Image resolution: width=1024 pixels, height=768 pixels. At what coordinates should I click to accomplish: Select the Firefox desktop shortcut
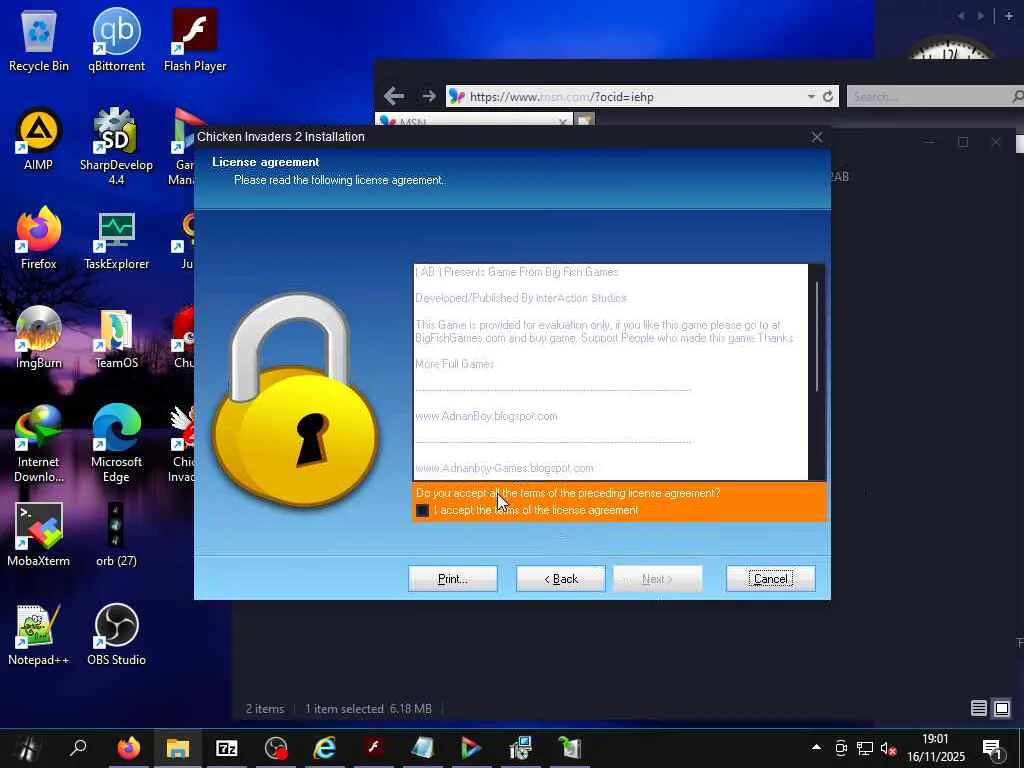pyautogui.click(x=39, y=238)
